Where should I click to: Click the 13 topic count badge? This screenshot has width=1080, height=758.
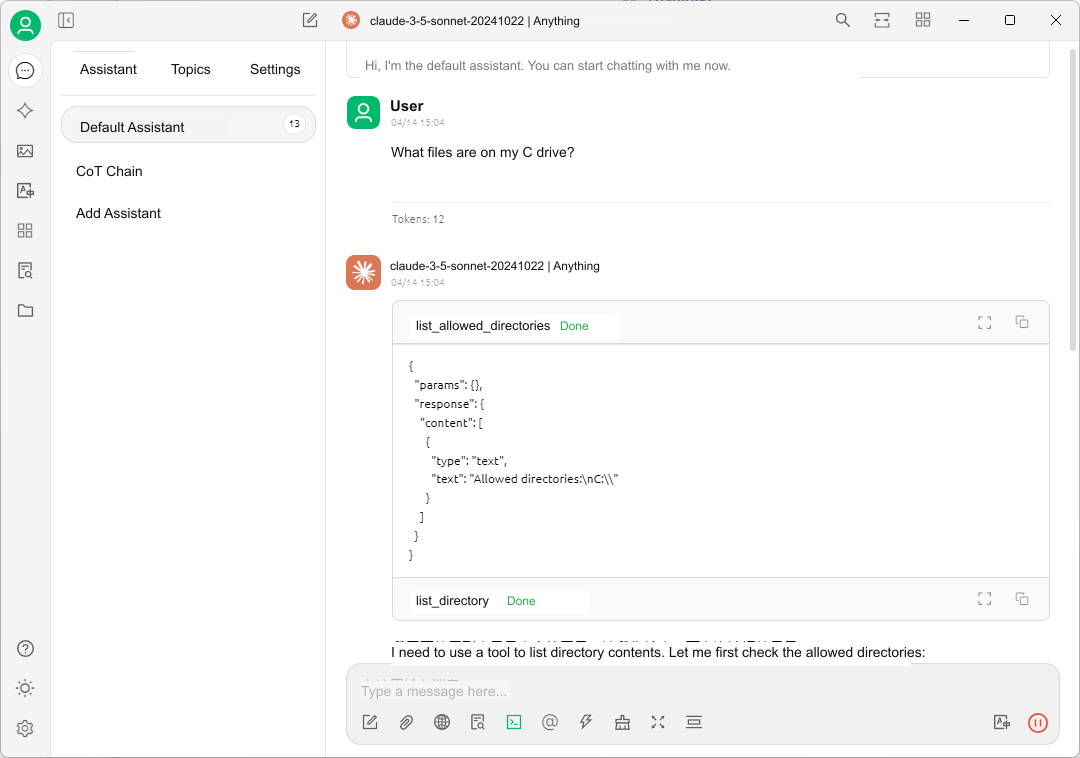(294, 124)
